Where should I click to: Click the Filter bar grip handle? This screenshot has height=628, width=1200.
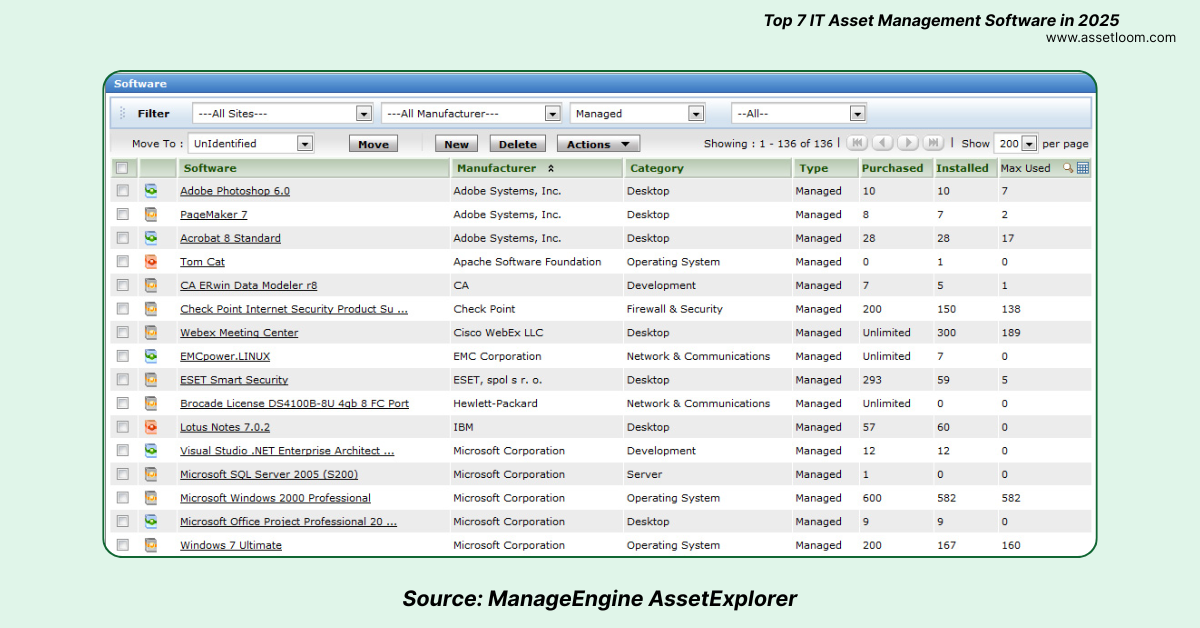pos(123,113)
